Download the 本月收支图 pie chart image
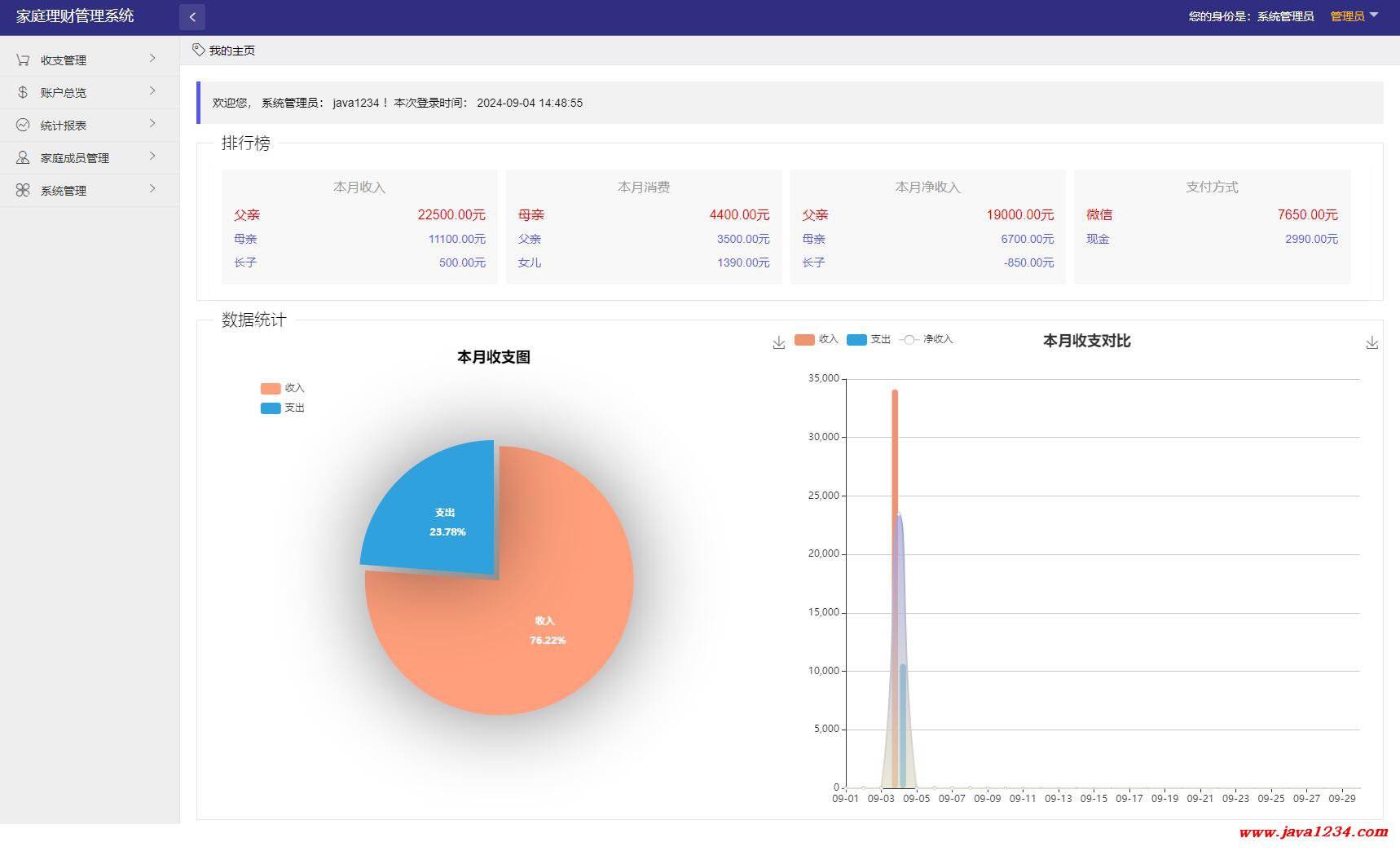 tap(778, 343)
